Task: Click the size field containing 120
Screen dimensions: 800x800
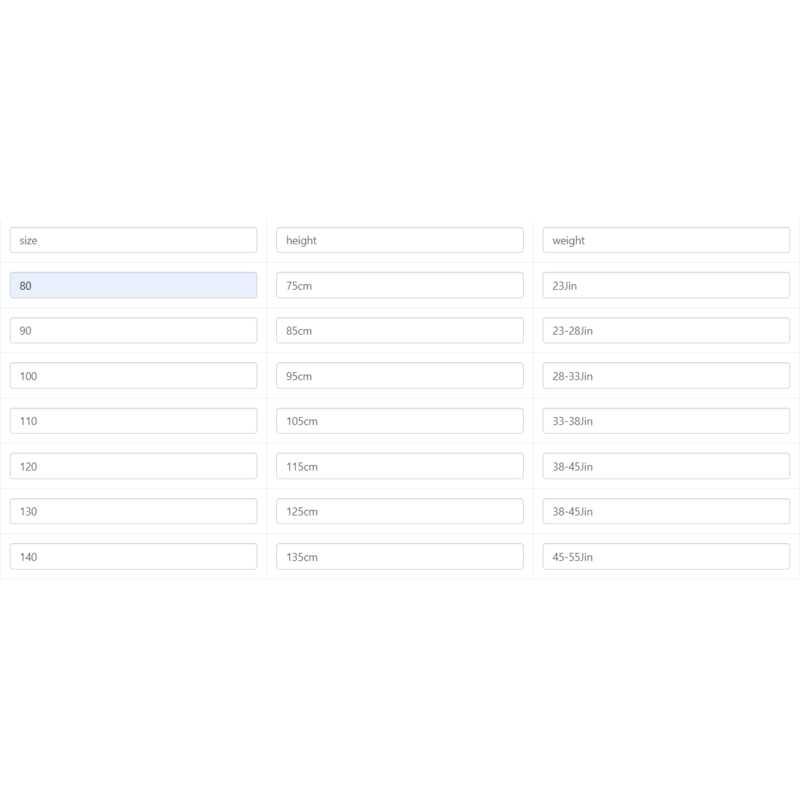Action: coord(133,466)
